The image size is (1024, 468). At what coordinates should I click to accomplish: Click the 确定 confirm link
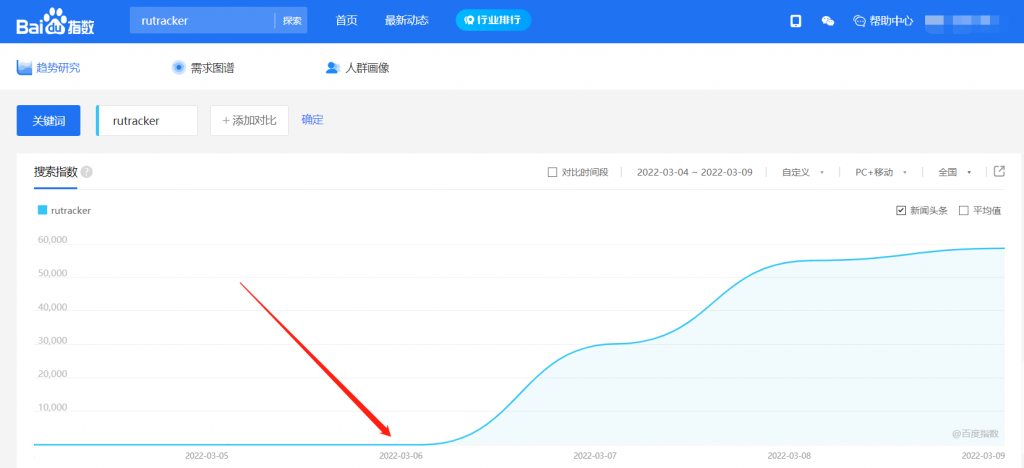pyautogui.click(x=312, y=120)
